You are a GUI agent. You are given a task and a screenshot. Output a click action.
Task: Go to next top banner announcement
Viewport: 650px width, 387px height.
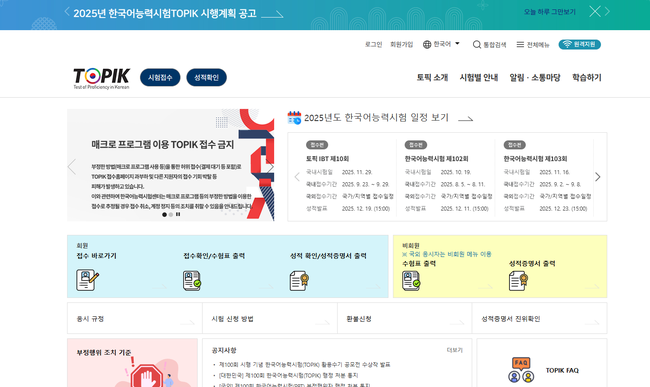click(607, 12)
